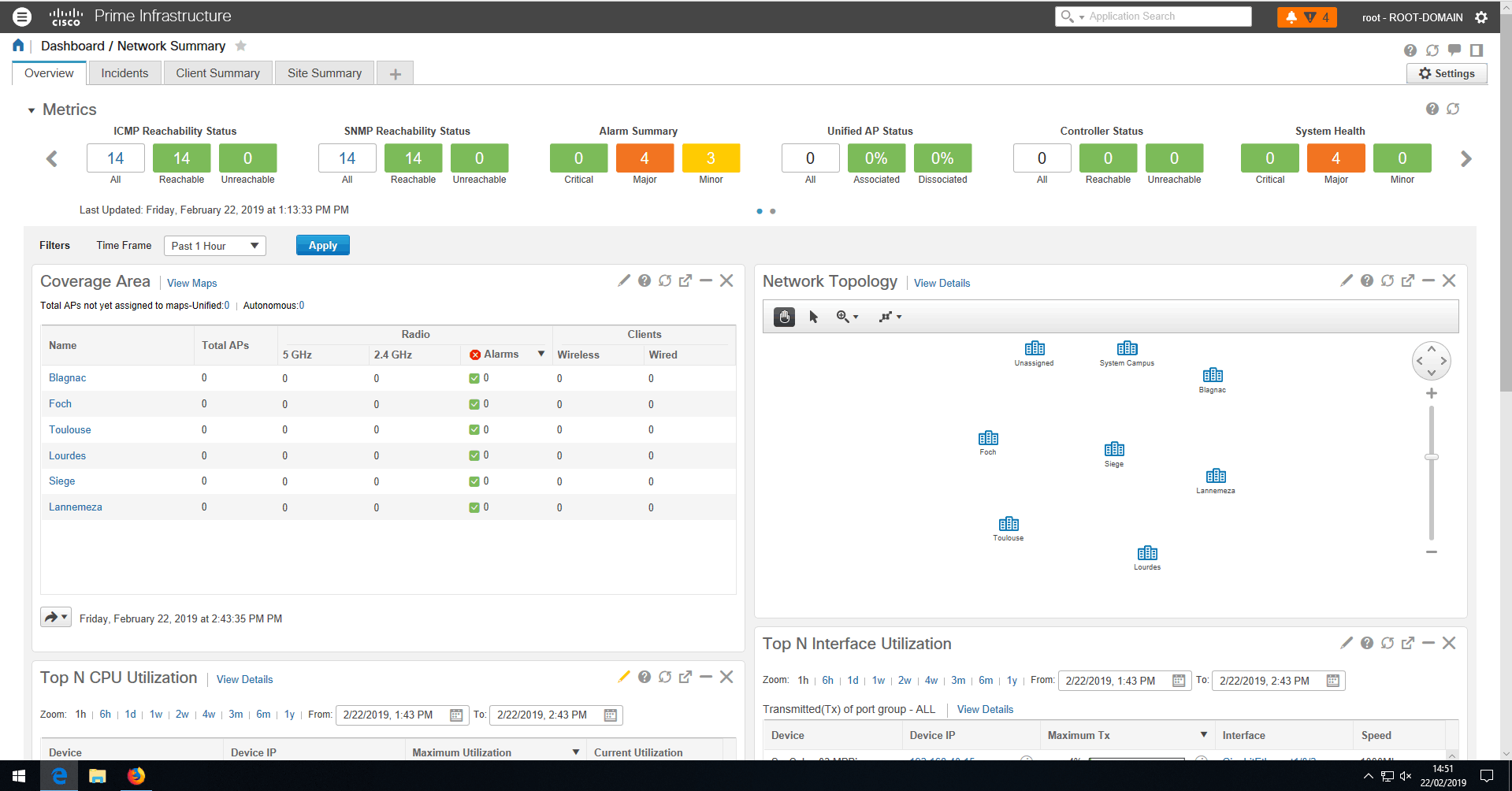Sort by Maximum Tx column arrow
1512x791 pixels.
(x=1204, y=734)
